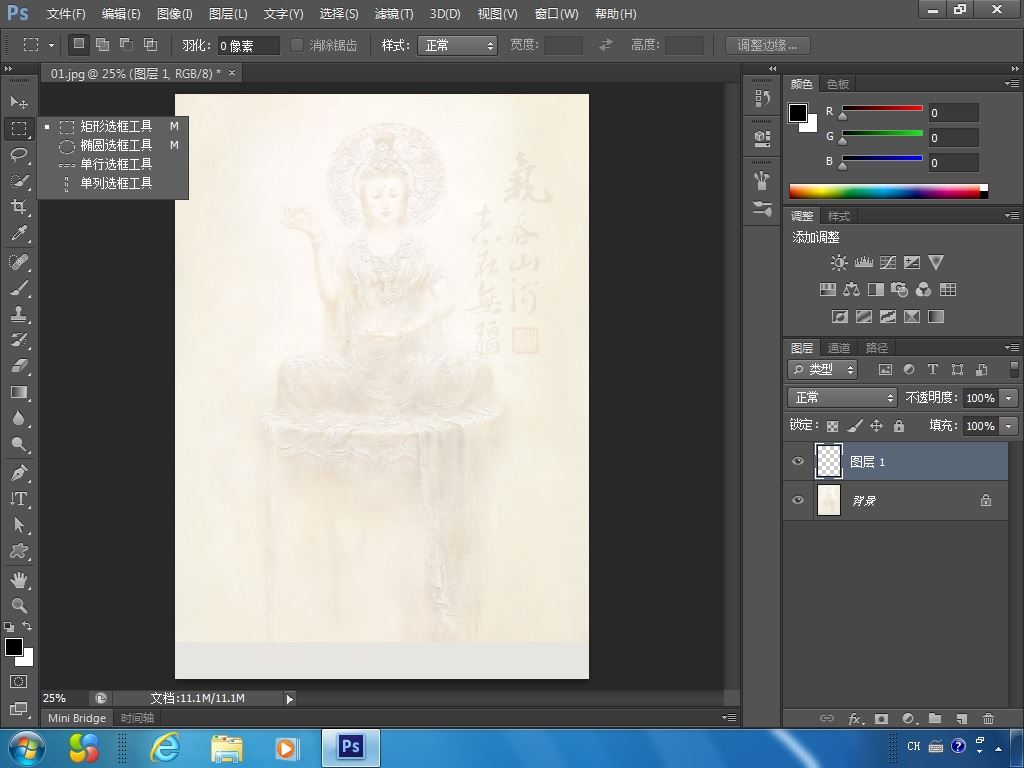Click the Add layer mask icon
Image resolution: width=1024 pixels, height=768 pixels.
pos(882,718)
